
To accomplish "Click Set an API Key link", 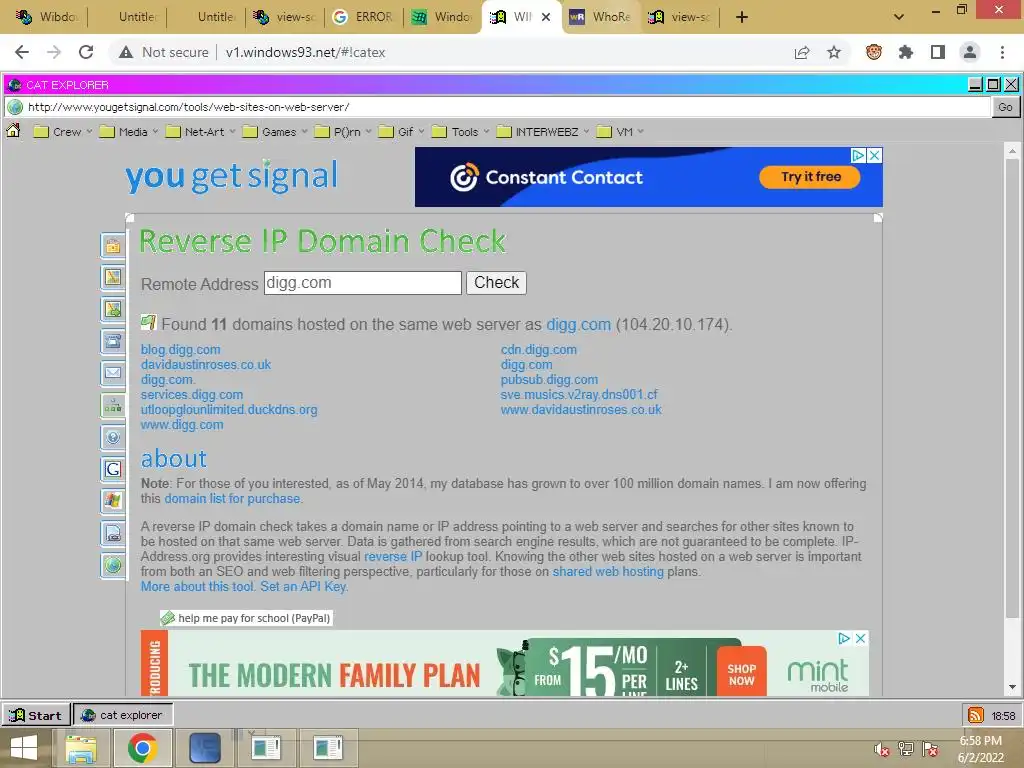I will tap(303, 586).
